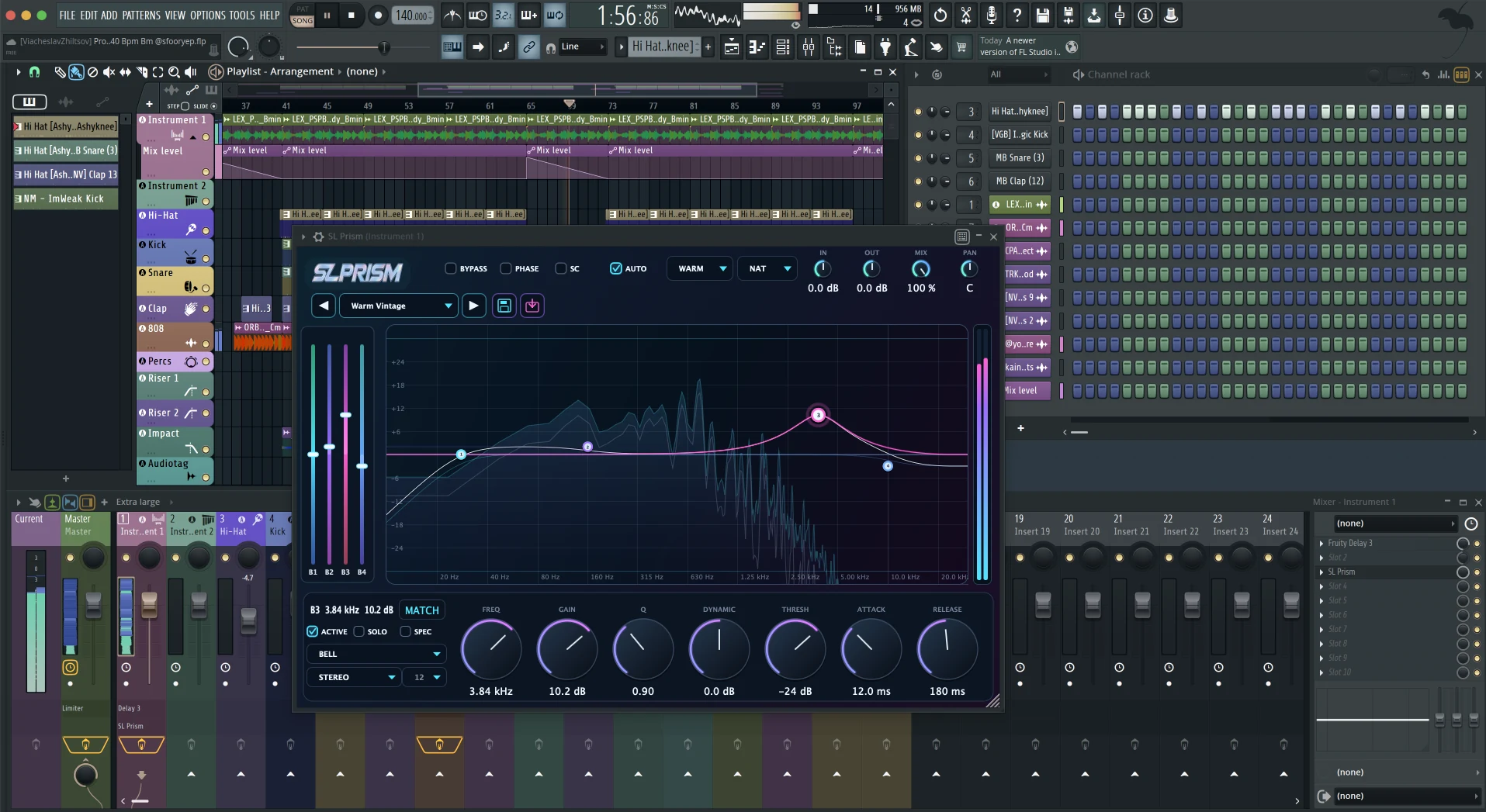The image size is (1486, 812).
Task: Uncheck the AUTO checkbox
Action: pos(616,268)
